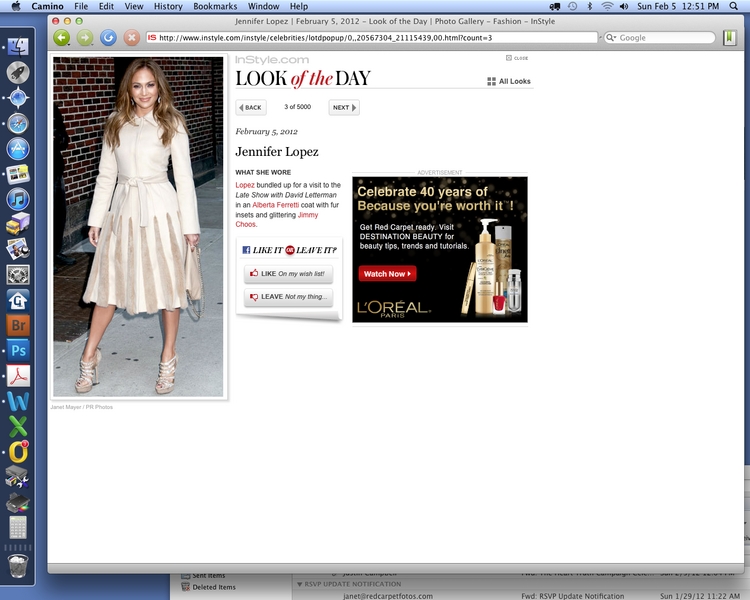750x600 pixels.
Task: Open the App Store in the Dock
Action: (18, 149)
